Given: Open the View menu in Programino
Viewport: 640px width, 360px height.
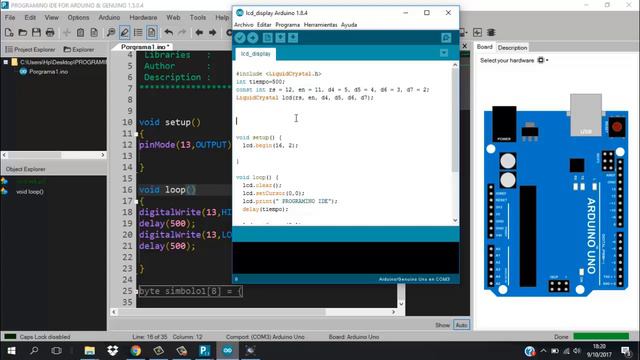Looking at the screenshot, I should pos(51,18).
